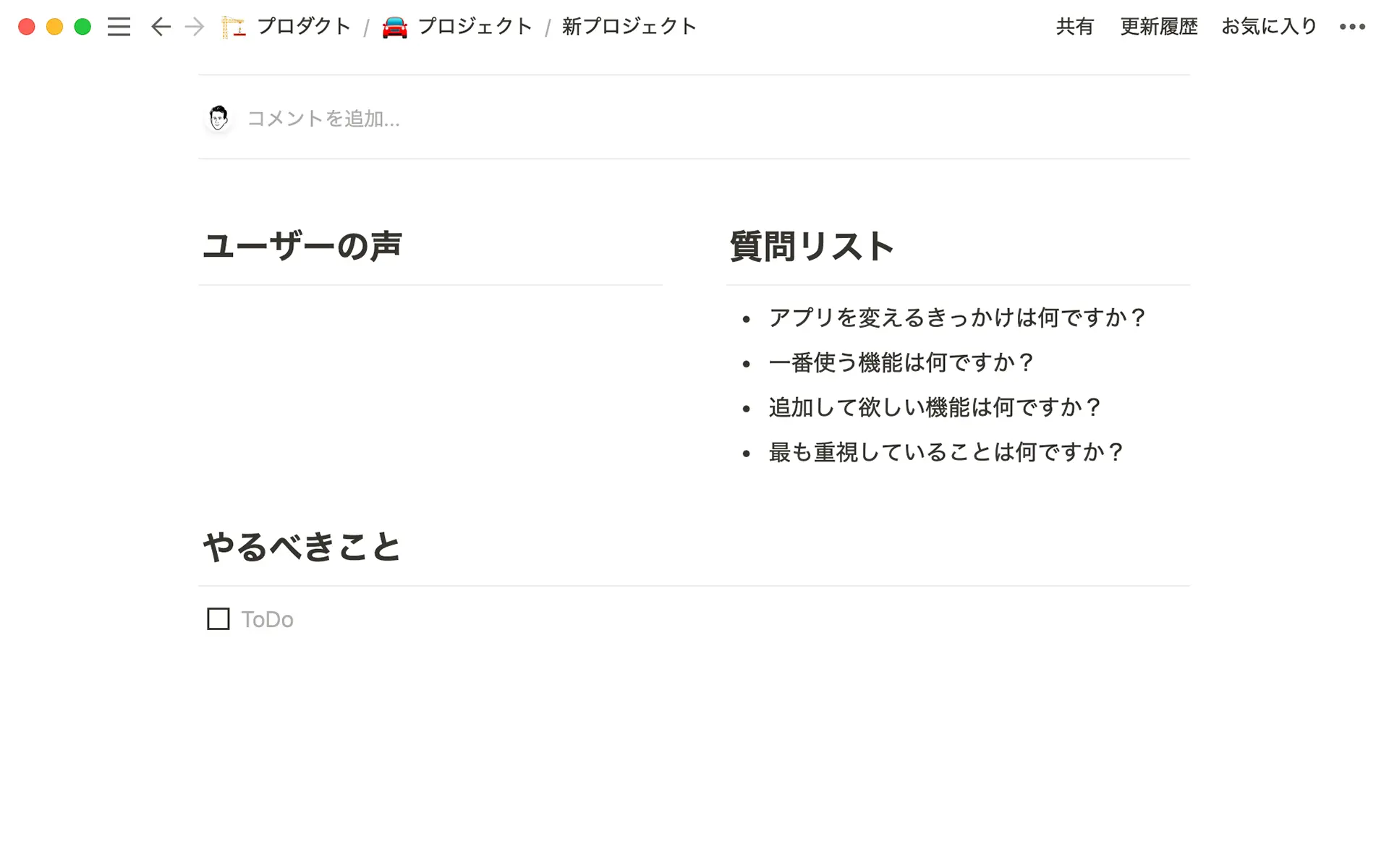Click the user avatar next to comment field
The image size is (1389, 868).
[219, 118]
